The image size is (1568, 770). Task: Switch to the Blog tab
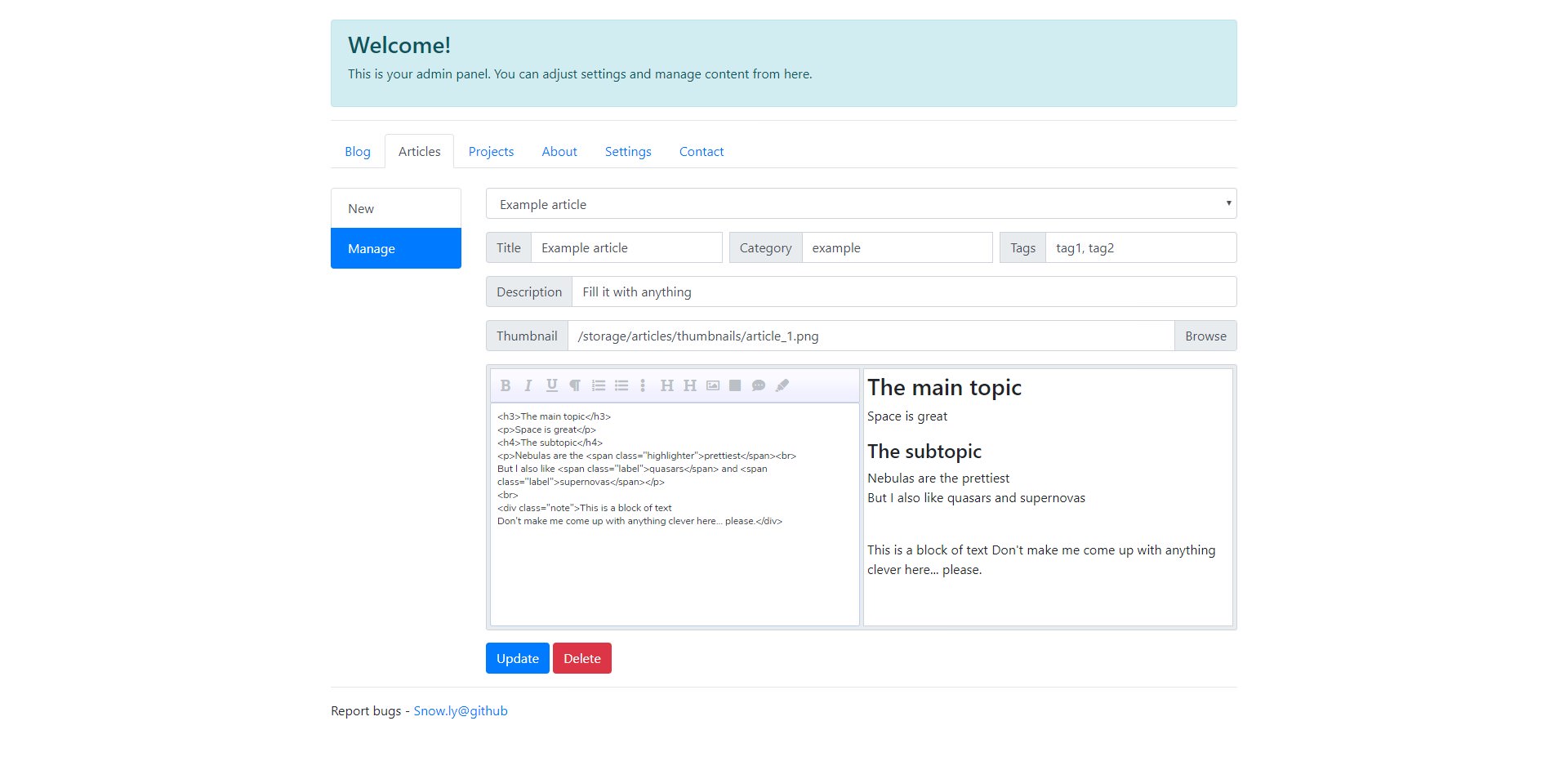[358, 152]
